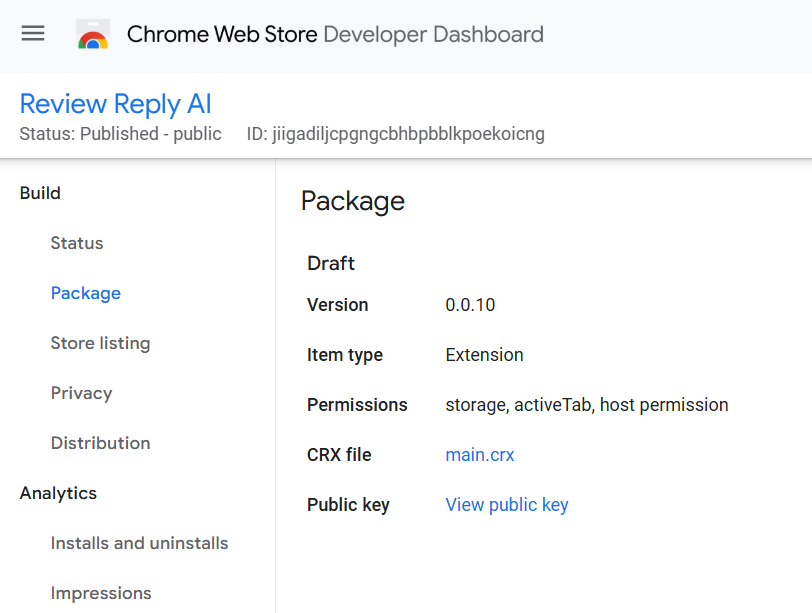Click the extension ID text
This screenshot has height=613, width=812.
pyautogui.click(x=408, y=134)
